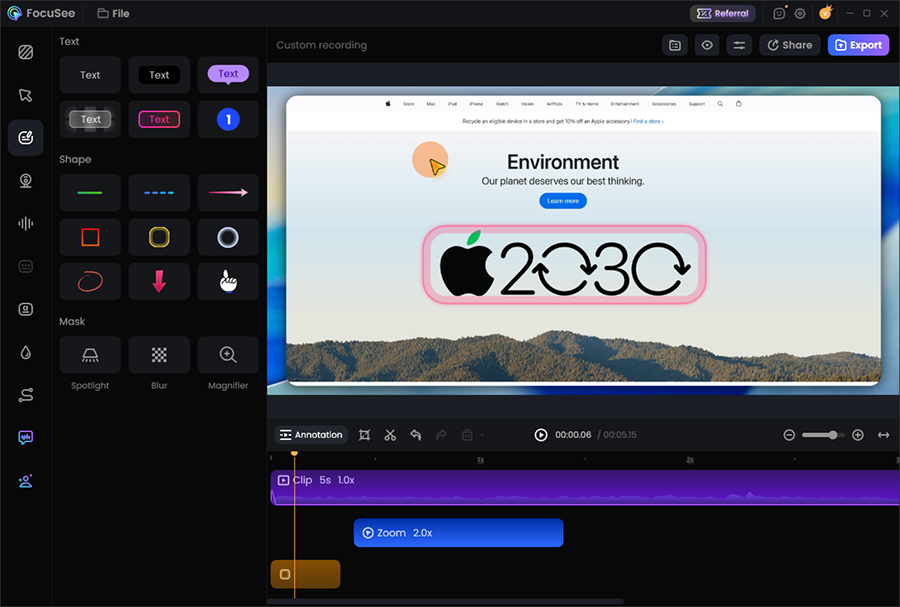Image resolution: width=900 pixels, height=607 pixels.
Task: Choose the gray blurred Text style
Action: click(90, 119)
